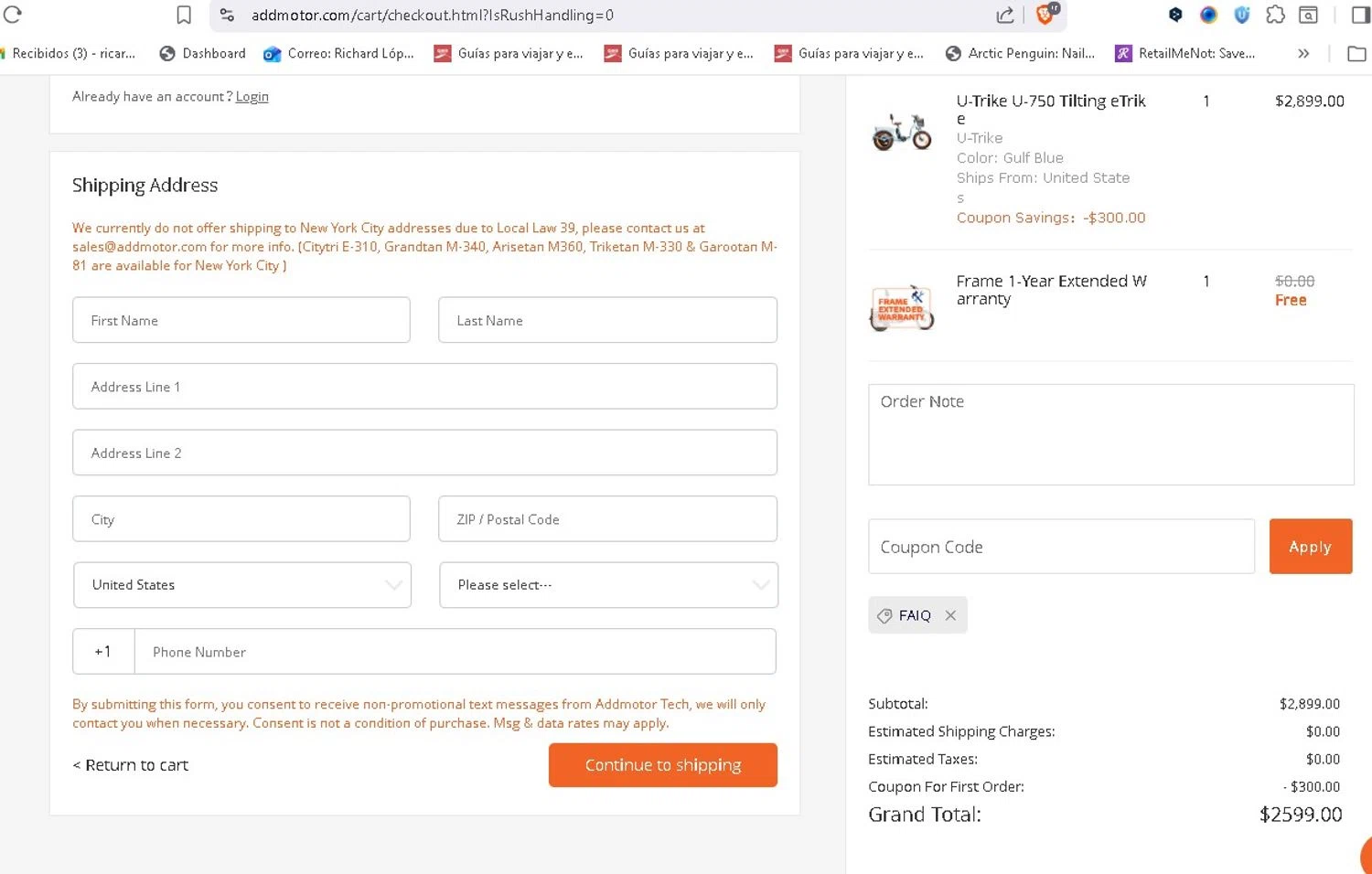Show more bookmarks with the double chevron
The width and height of the screenshot is (1372, 874).
[x=1303, y=54]
